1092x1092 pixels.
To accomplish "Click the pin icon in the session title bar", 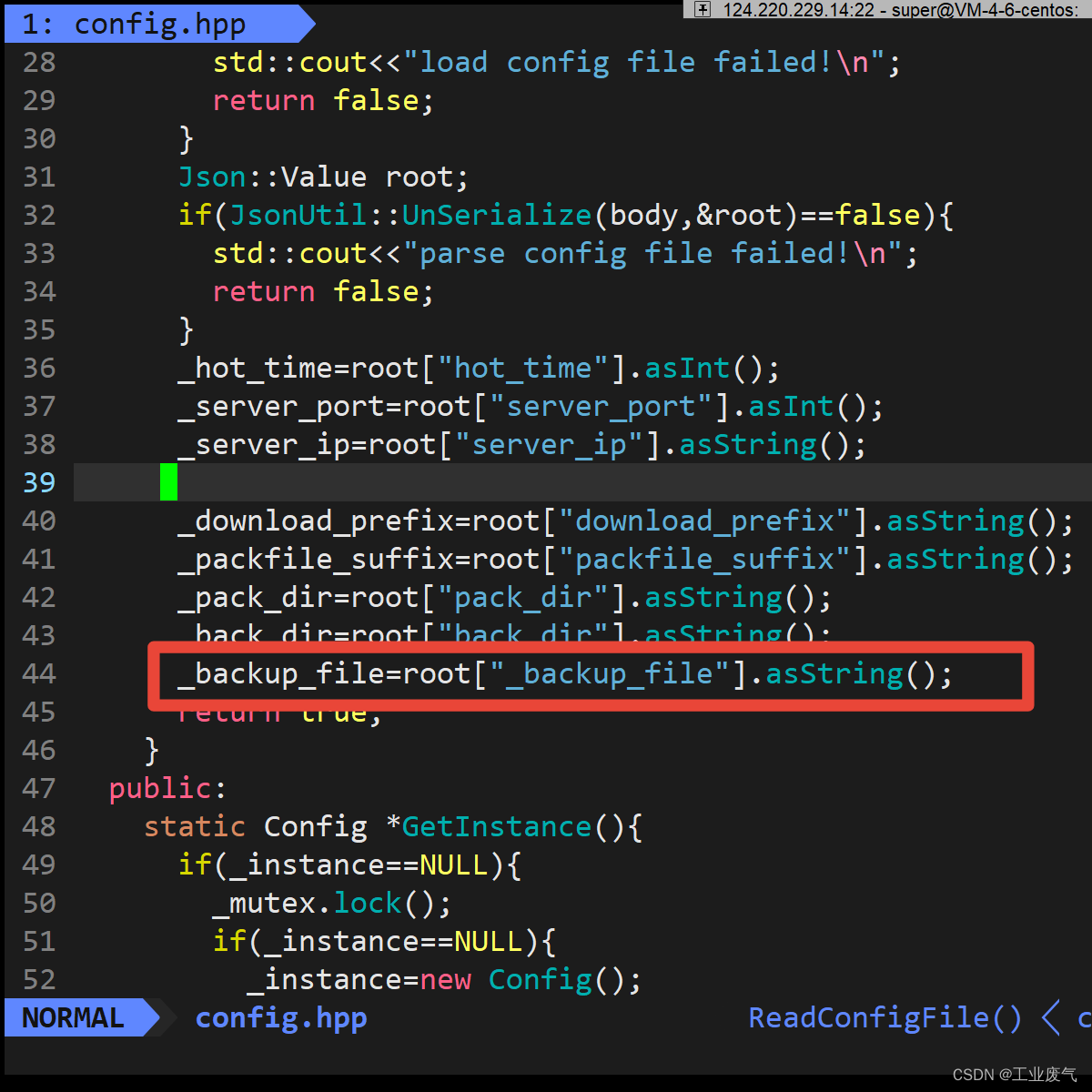I will pyautogui.click(x=703, y=9).
